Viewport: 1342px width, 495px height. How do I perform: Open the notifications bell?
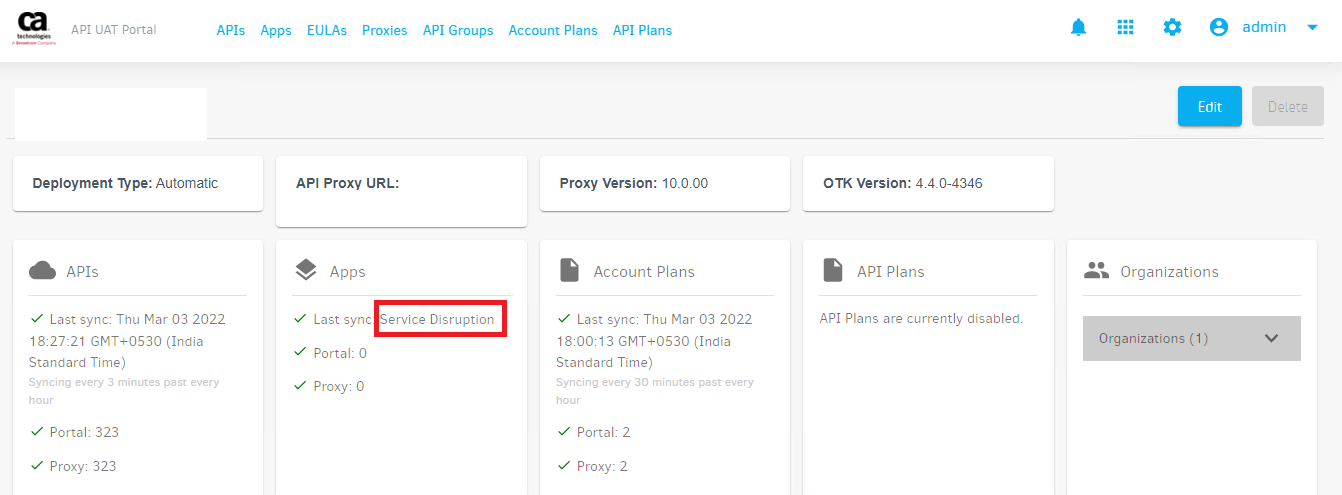1078,28
